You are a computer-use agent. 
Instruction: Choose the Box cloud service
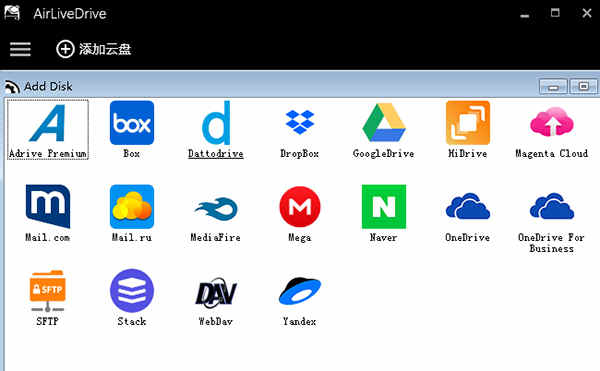(132, 123)
